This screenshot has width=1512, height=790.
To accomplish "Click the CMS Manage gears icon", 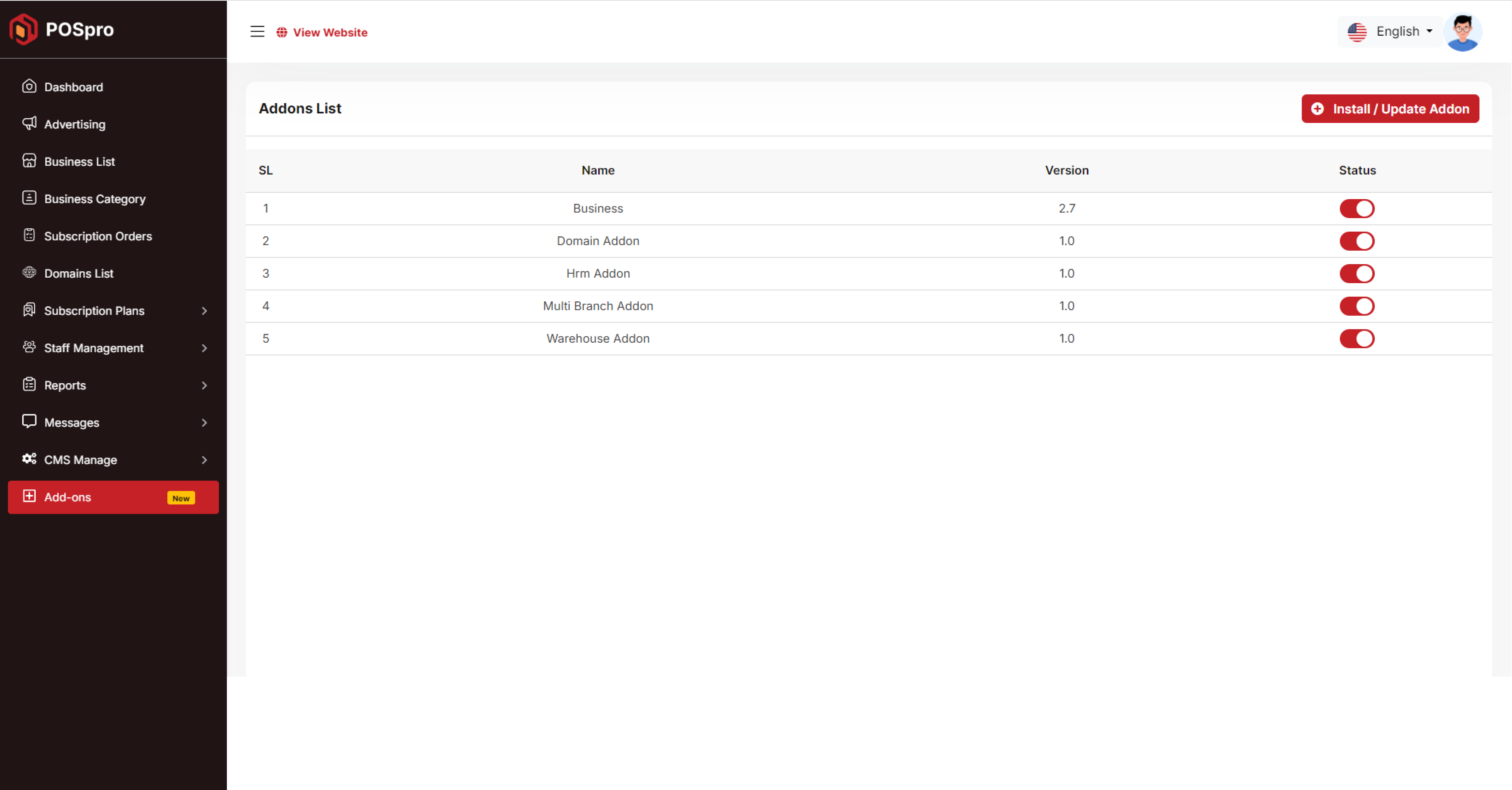I will coord(29,459).
